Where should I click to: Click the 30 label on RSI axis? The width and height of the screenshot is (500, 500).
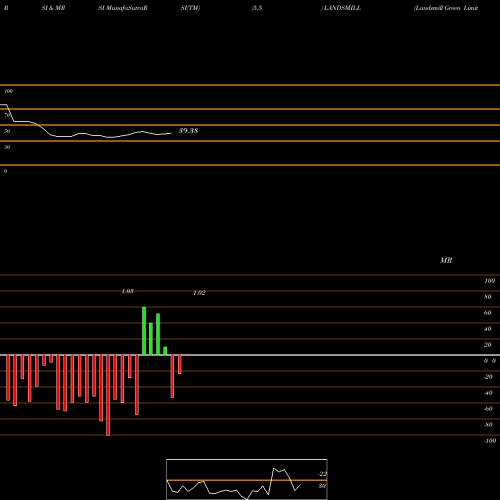coord(7,147)
